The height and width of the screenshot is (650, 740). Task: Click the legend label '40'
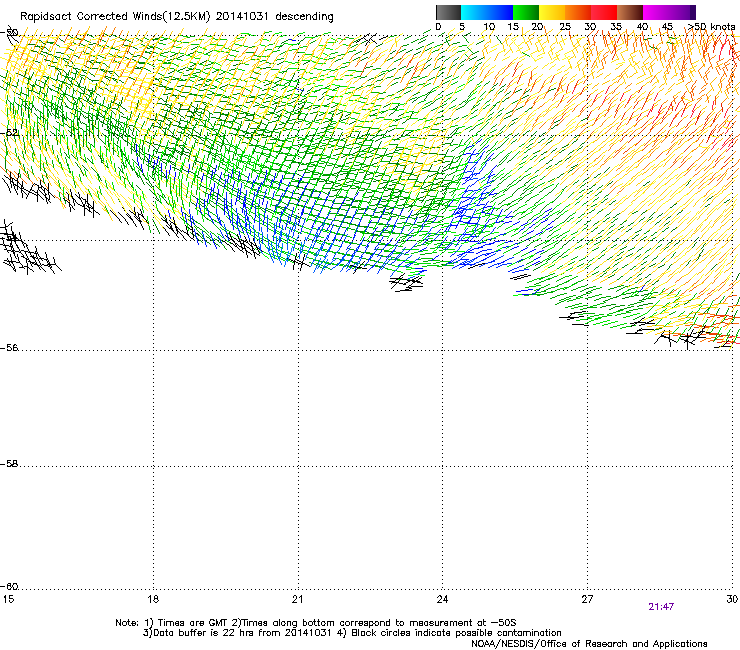click(x=642, y=27)
